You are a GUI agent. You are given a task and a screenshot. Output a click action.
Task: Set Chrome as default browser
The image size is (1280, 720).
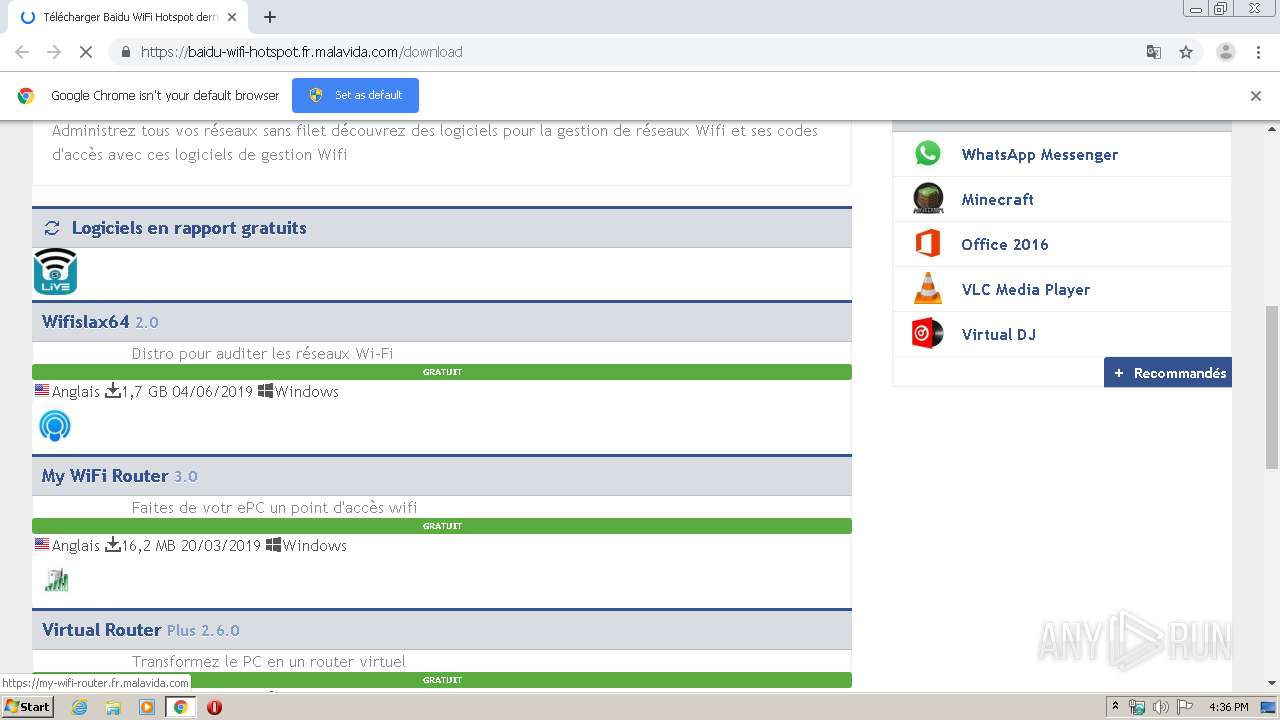[x=355, y=95]
